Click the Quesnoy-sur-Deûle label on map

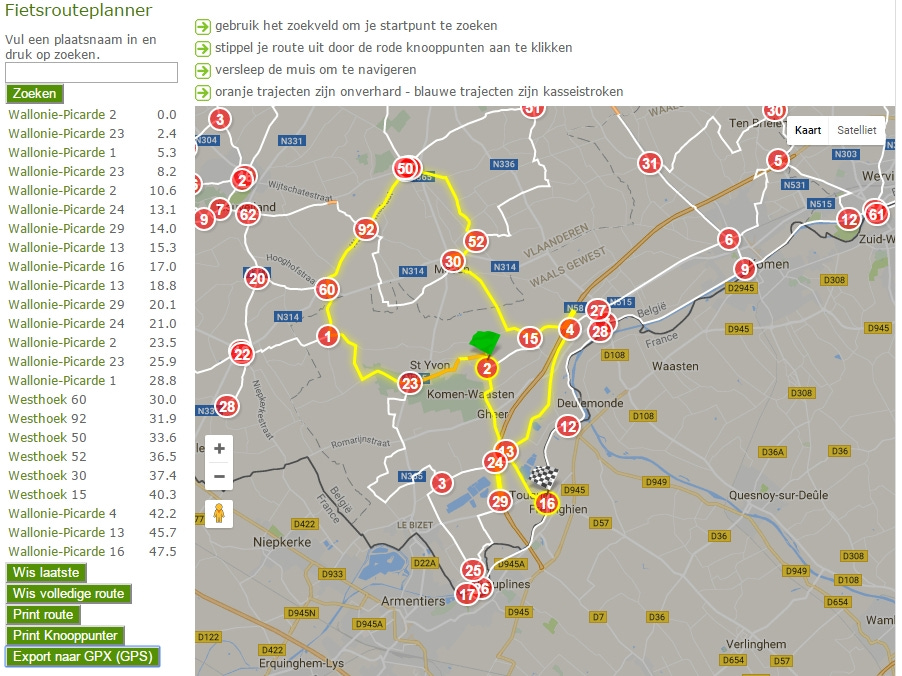(778, 495)
